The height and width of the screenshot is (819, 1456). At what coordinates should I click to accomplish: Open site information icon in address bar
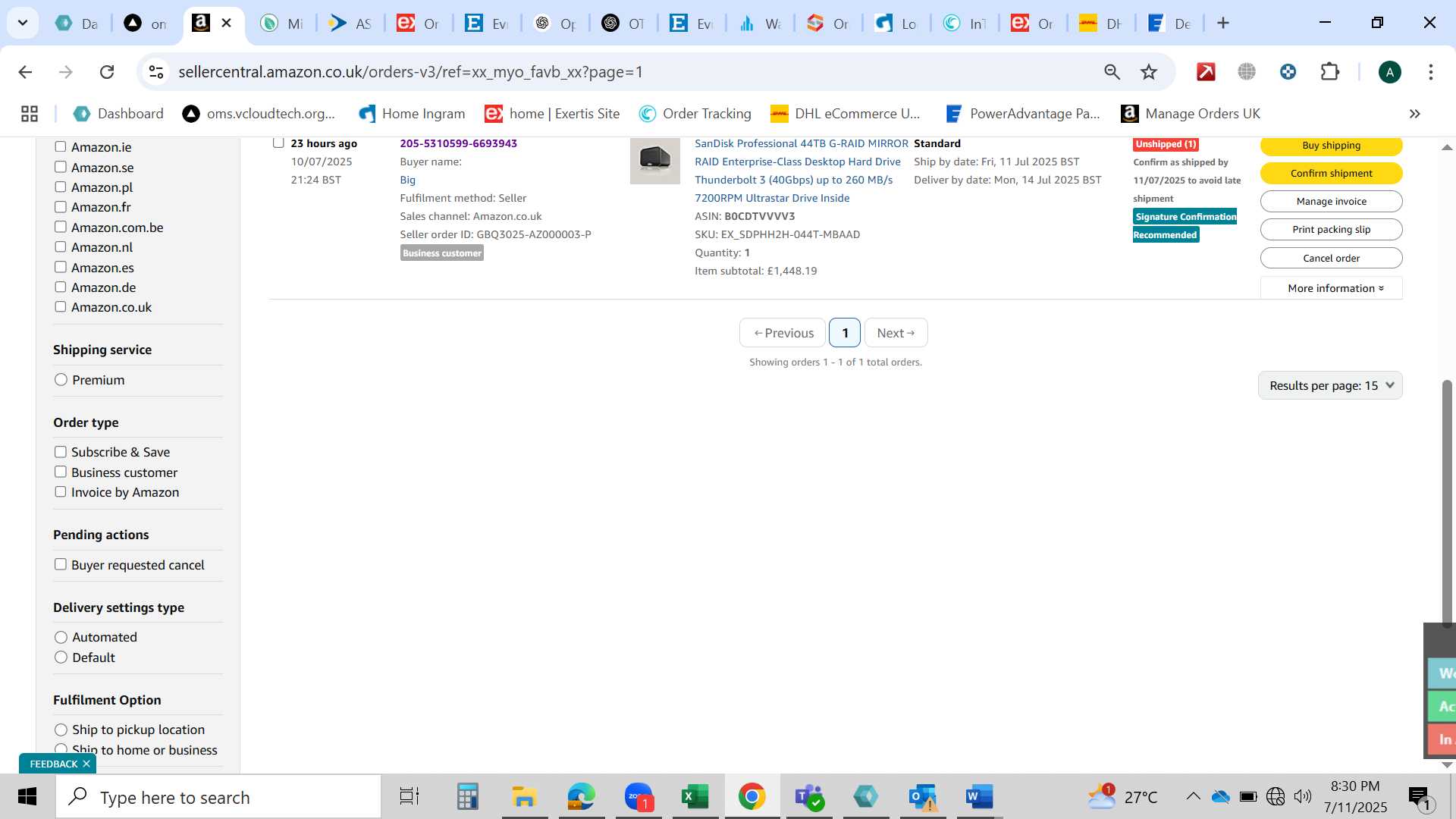(x=156, y=72)
